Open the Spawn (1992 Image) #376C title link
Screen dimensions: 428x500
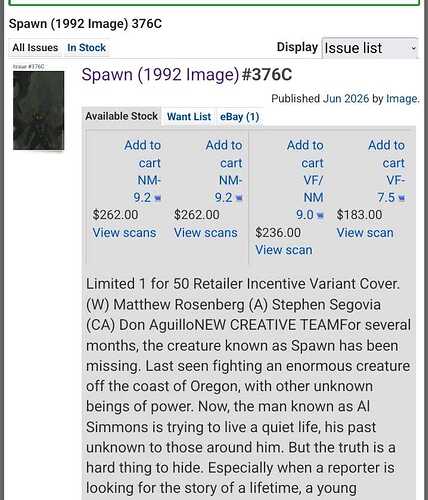187,74
